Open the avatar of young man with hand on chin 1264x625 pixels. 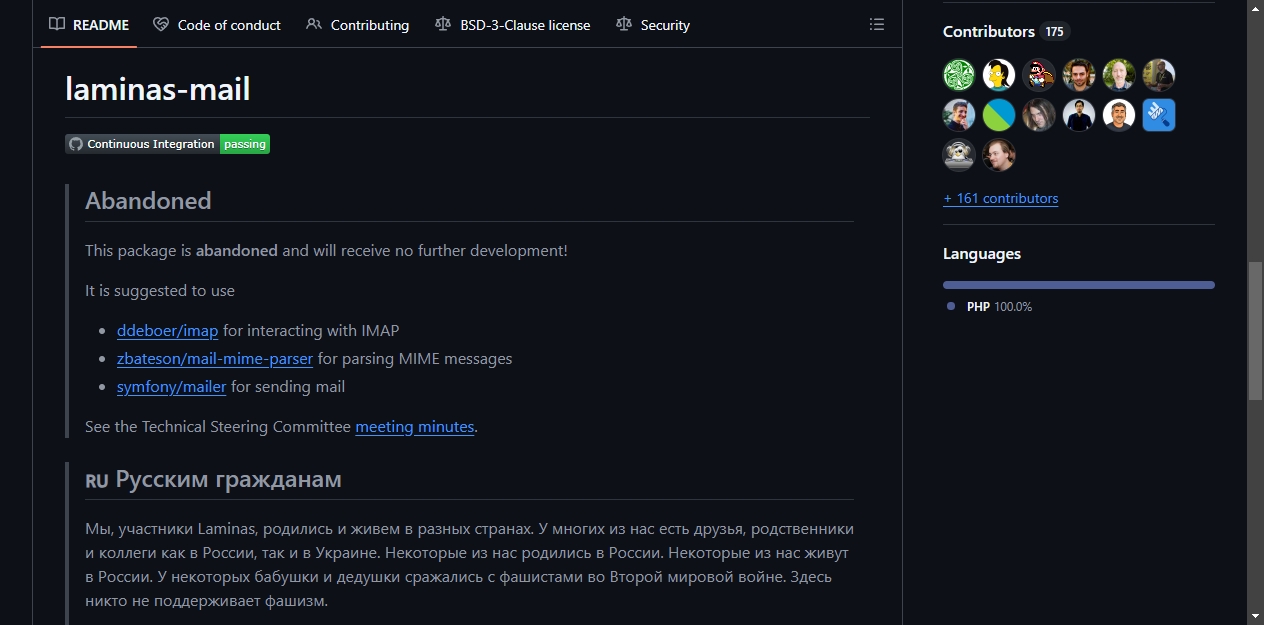[x=959, y=115]
